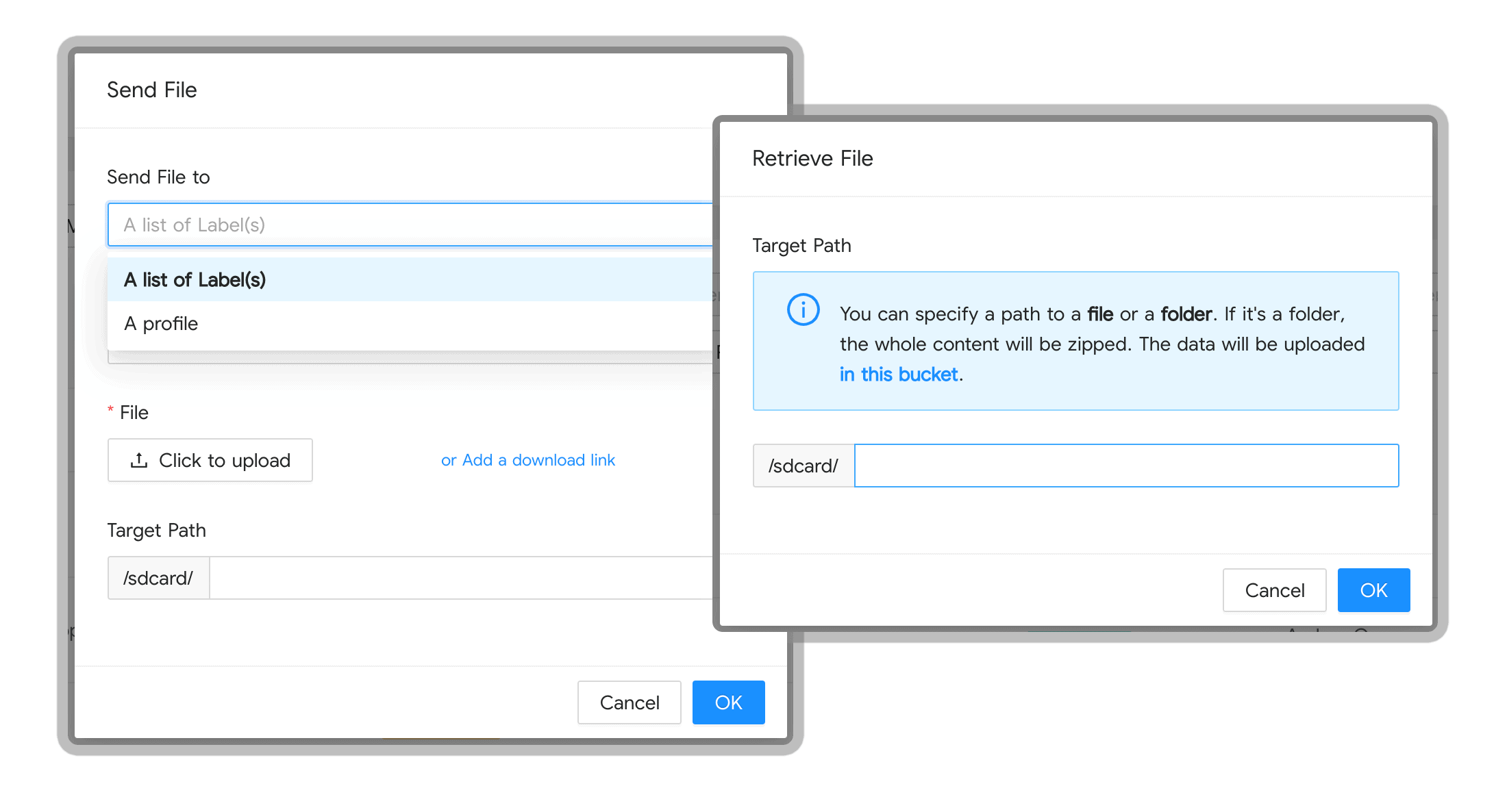The image size is (1507, 812).
Task: Click the blue info icon in Retrieve File dialog
Action: point(803,309)
